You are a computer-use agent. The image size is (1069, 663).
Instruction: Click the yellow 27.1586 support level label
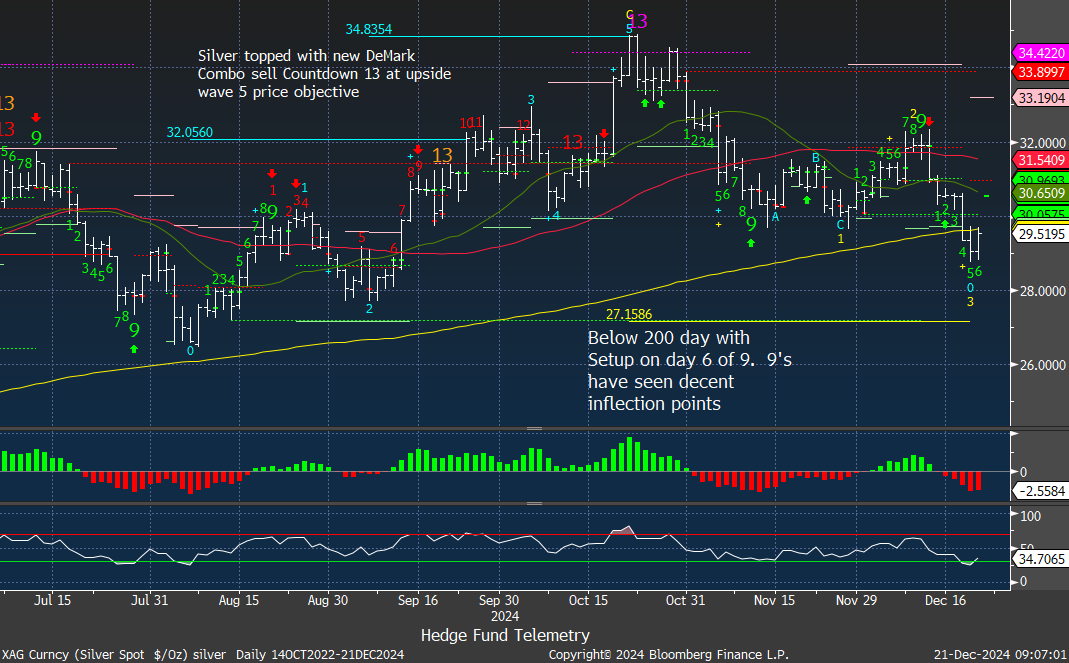pyautogui.click(x=629, y=314)
